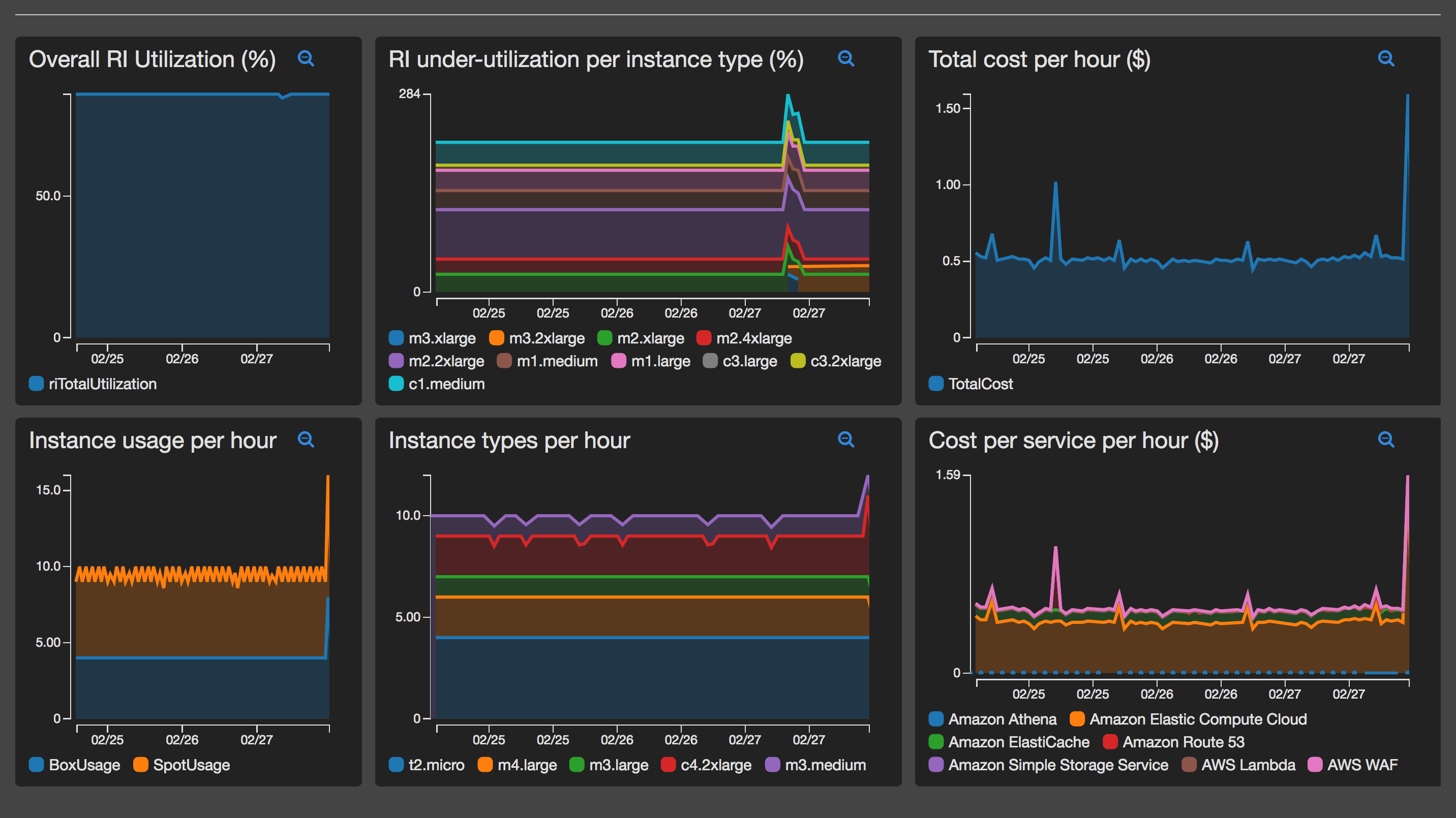Zoom out the Overall RI Utilization chart
This screenshot has height=818, width=1456.
click(x=306, y=58)
